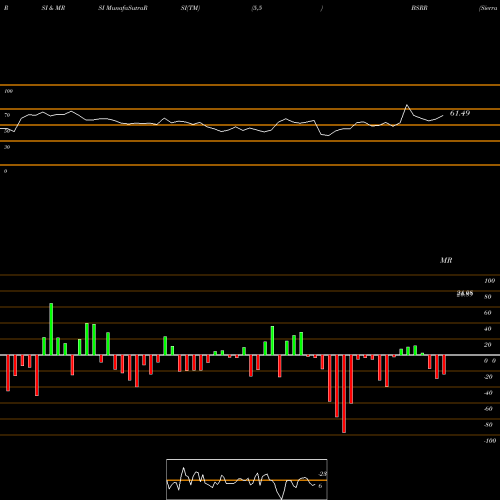The width and height of the screenshot is (500, 500).
Task: Click the RSI line peak spike
Action: point(407,105)
